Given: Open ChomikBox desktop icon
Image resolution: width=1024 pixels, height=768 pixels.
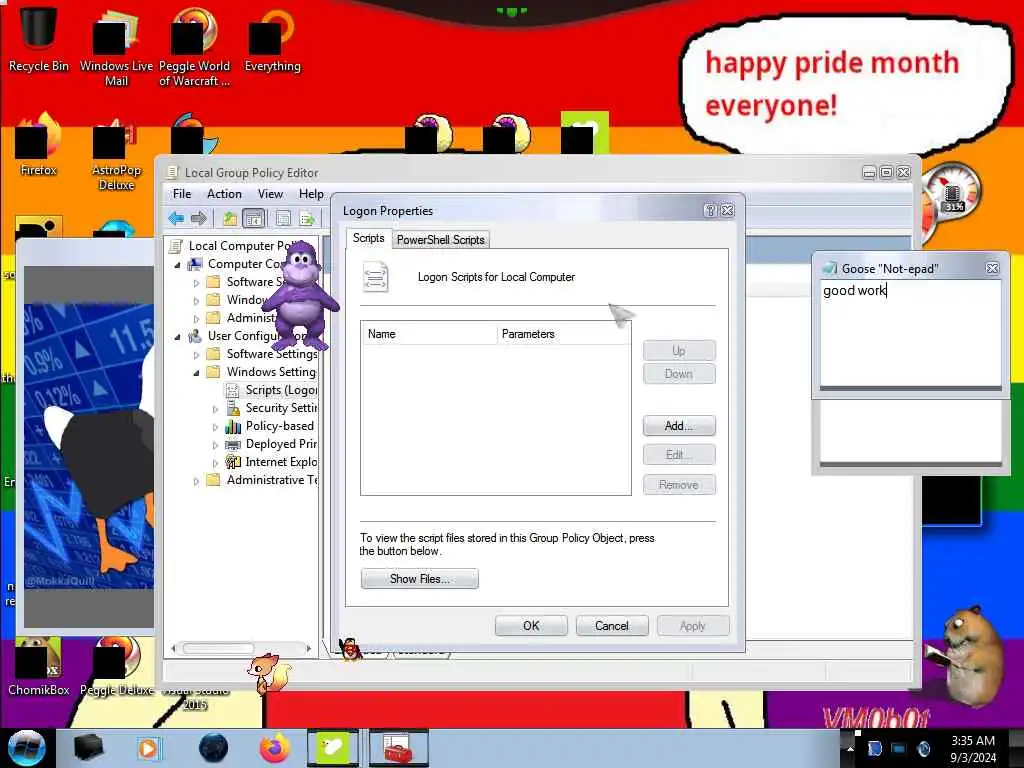Looking at the screenshot, I should (x=39, y=667).
